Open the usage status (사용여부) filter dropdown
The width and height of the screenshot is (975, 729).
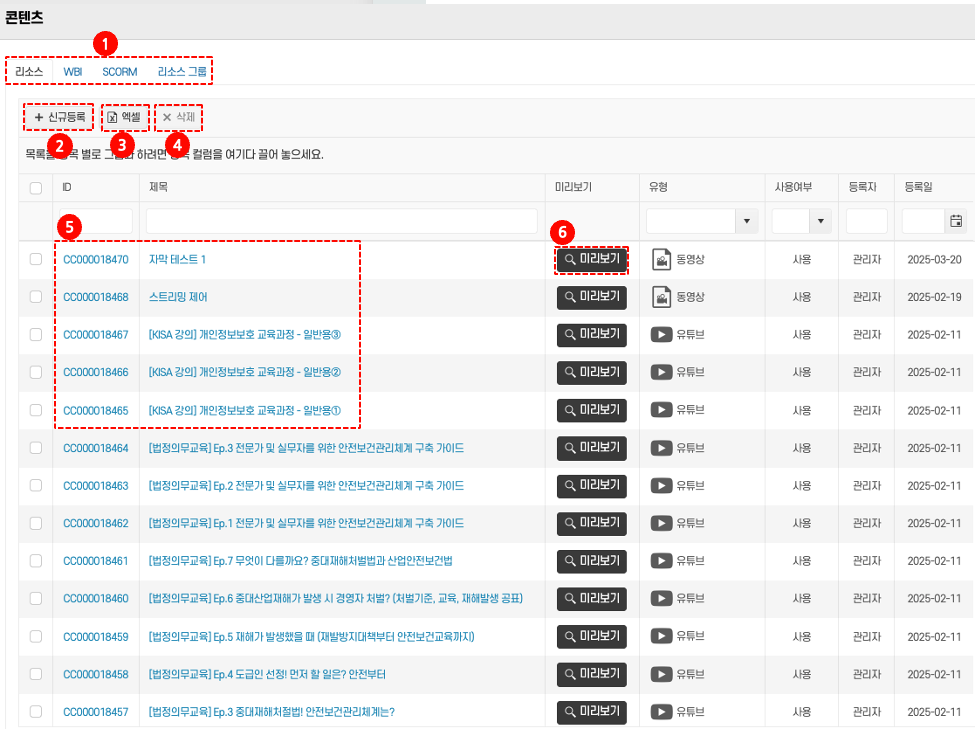(821, 222)
